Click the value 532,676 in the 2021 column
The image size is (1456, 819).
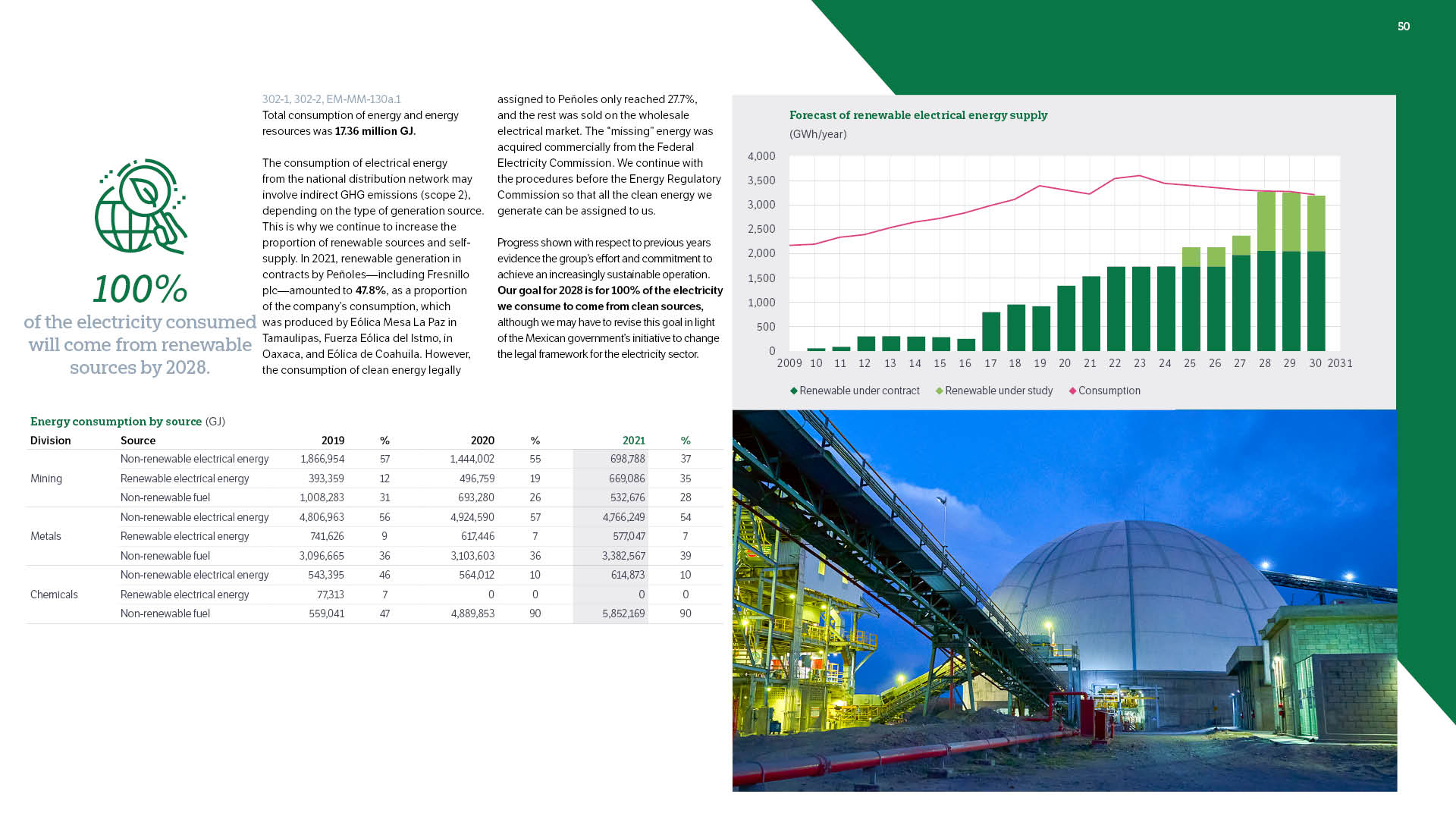[x=627, y=497]
